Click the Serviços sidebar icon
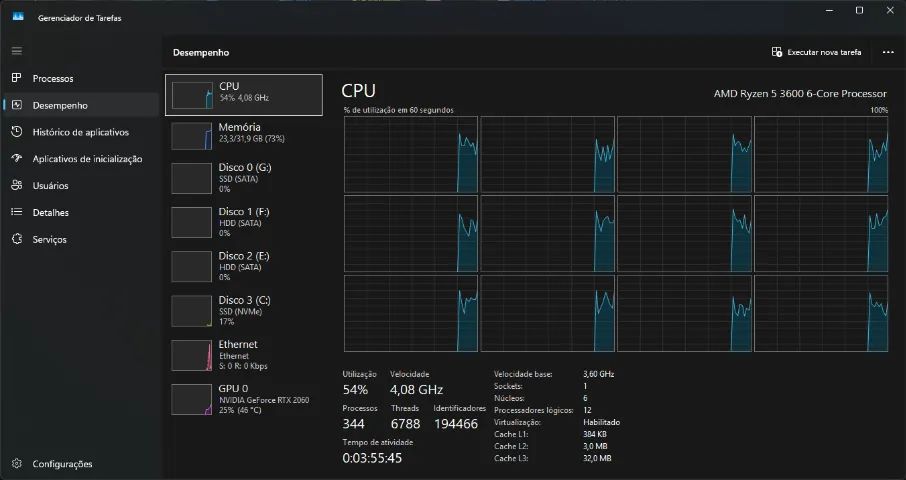This screenshot has height=480, width=906. point(17,239)
